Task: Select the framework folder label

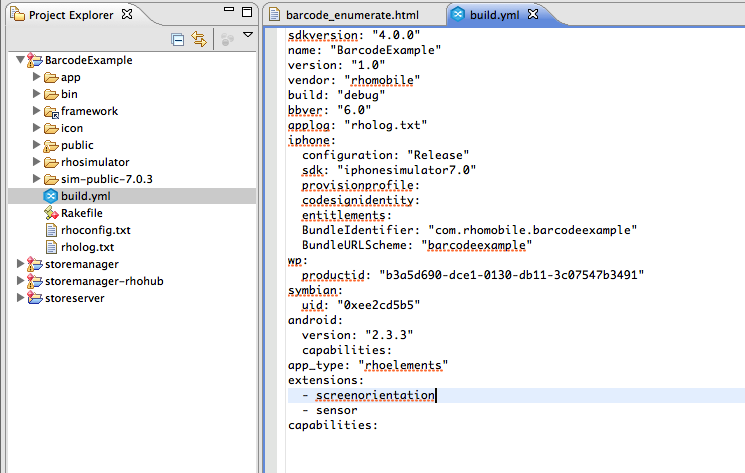Action: point(89,111)
